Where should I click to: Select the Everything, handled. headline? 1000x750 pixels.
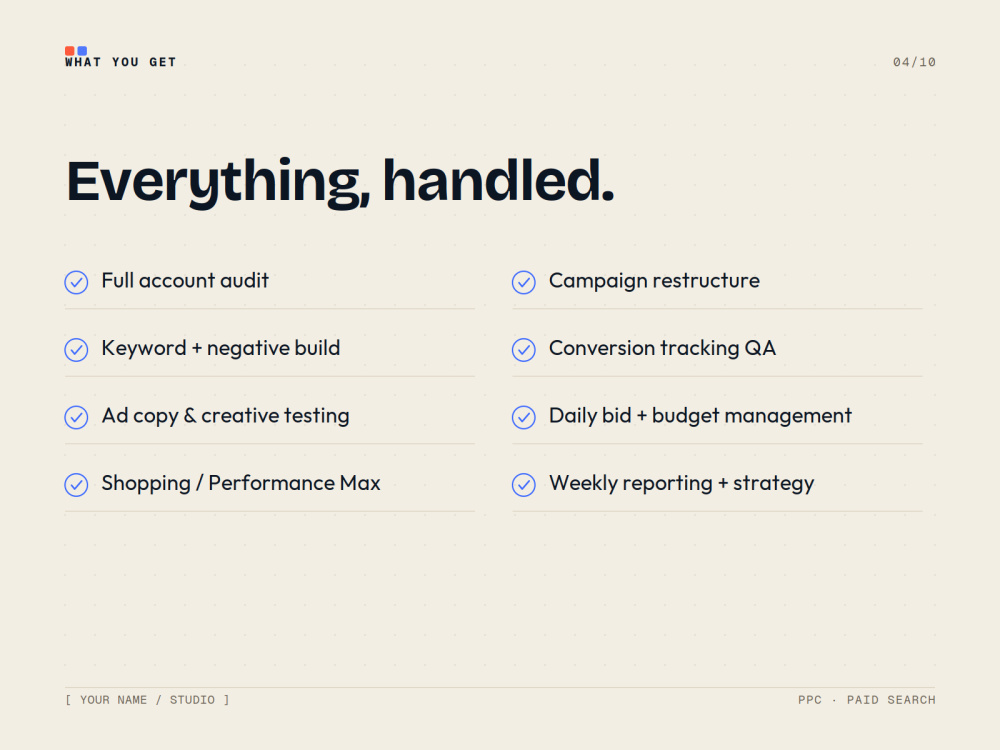tap(341, 182)
